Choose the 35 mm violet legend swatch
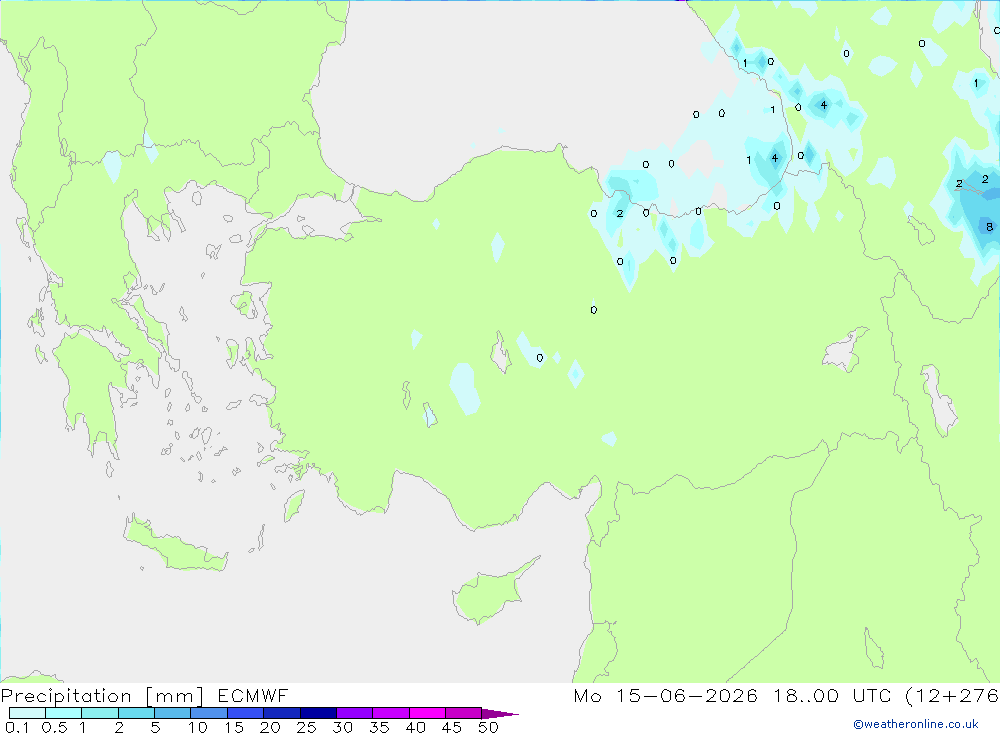Image resolution: width=1000 pixels, height=733 pixels. click(391, 713)
